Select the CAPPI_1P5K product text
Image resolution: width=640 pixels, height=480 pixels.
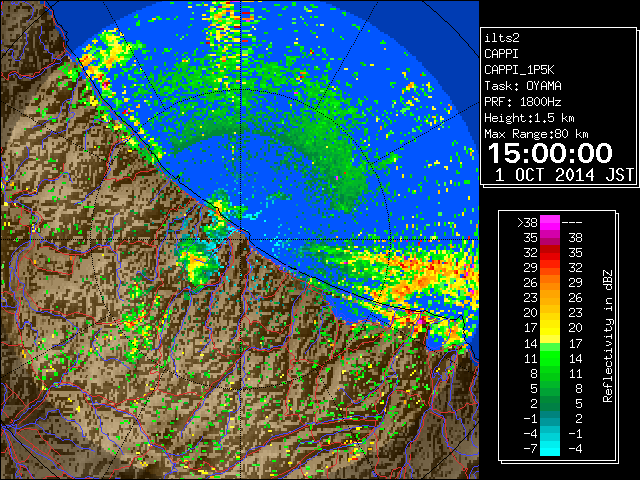[x=519, y=70]
